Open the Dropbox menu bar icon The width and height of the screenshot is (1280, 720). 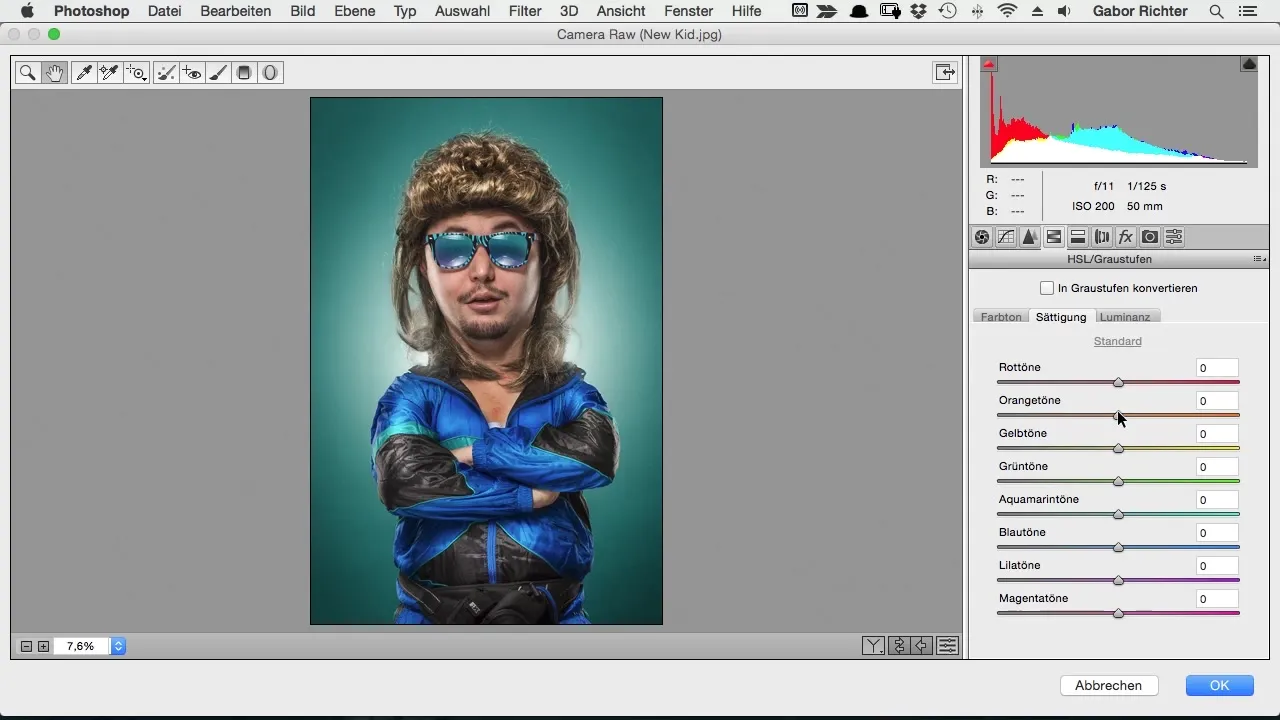[918, 11]
